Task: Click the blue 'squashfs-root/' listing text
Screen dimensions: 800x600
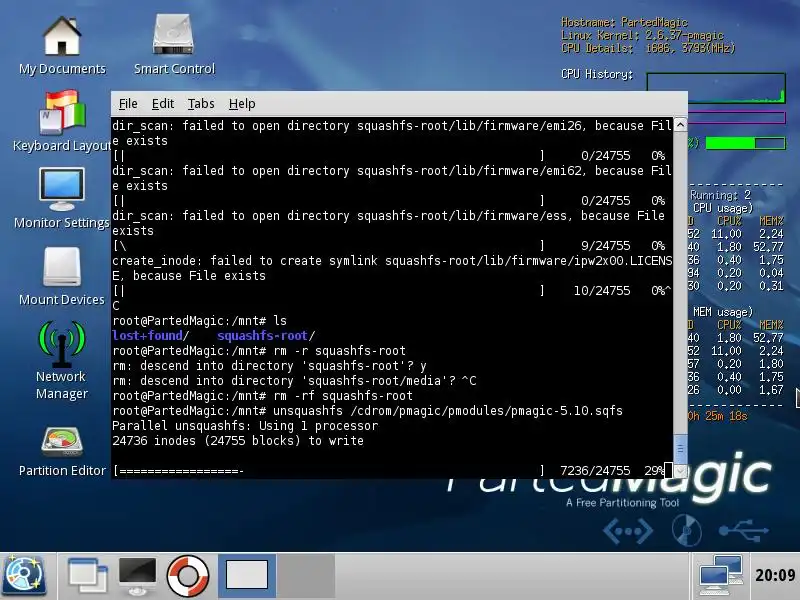Action: pyautogui.click(x=266, y=336)
